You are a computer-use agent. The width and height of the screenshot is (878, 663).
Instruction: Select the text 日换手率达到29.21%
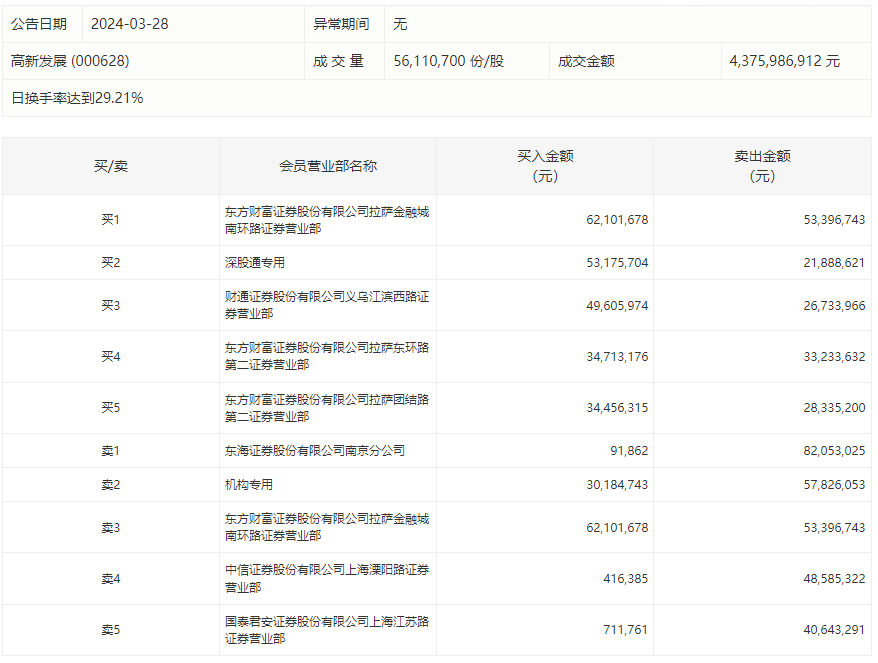click(77, 98)
